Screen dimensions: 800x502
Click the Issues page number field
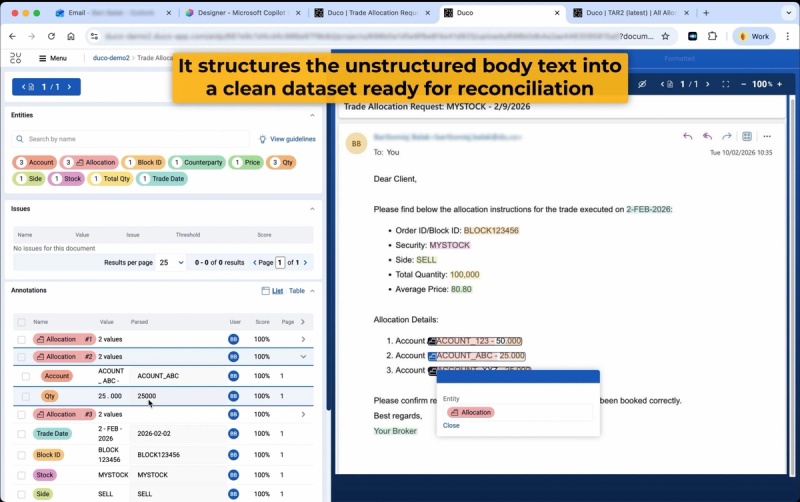click(x=280, y=262)
